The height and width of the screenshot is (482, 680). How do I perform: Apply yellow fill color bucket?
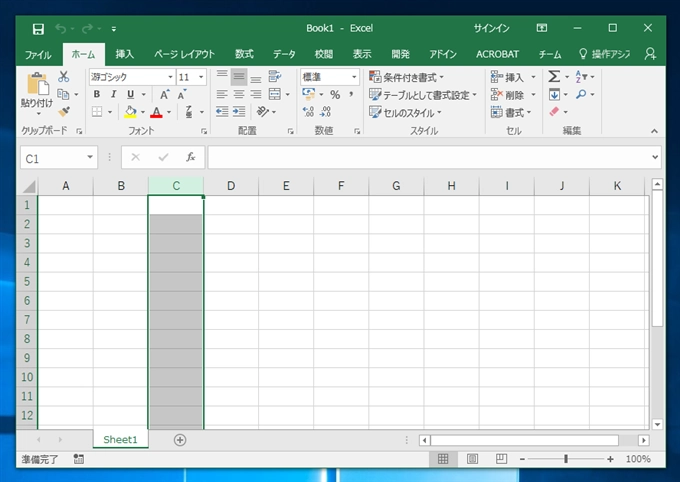tap(130, 112)
